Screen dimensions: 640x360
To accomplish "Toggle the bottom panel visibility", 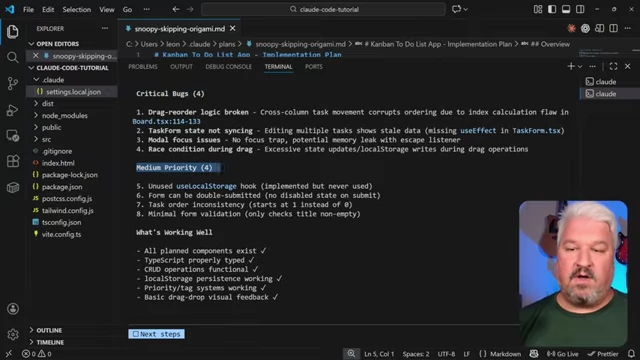I will pyautogui.click(x=566, y=9).
